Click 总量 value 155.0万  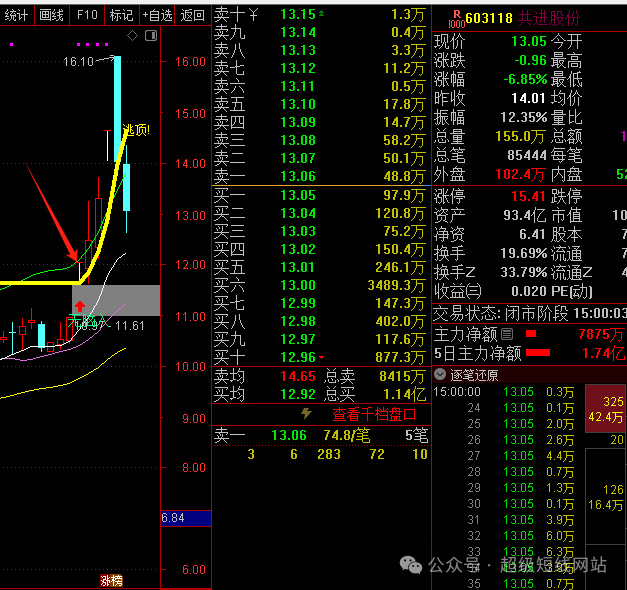520,137
